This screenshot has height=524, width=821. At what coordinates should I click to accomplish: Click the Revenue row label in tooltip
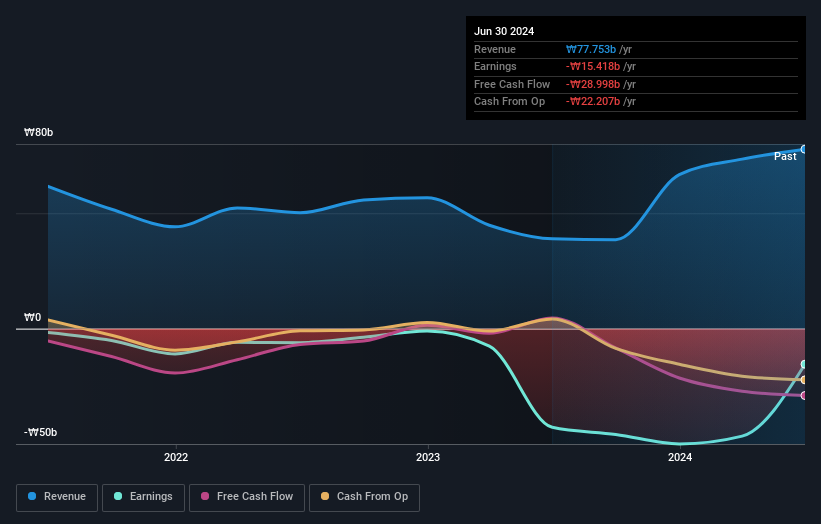495,49
